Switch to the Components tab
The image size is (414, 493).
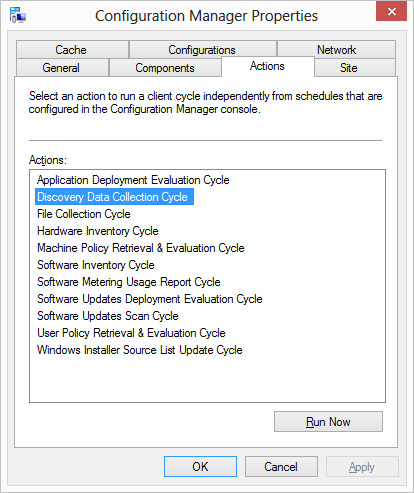[x=165, y=68]
